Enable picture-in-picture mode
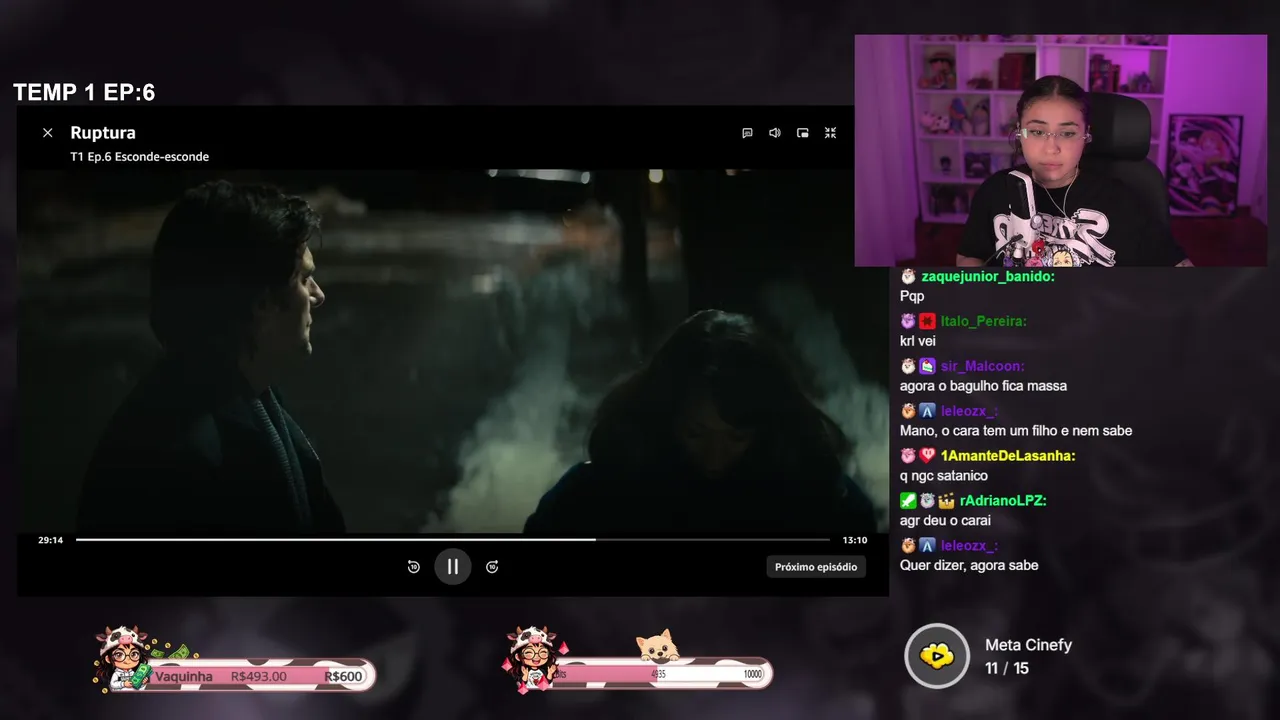Image resolution: width=1280 pixels, height=720 pixels. (802, 132)
